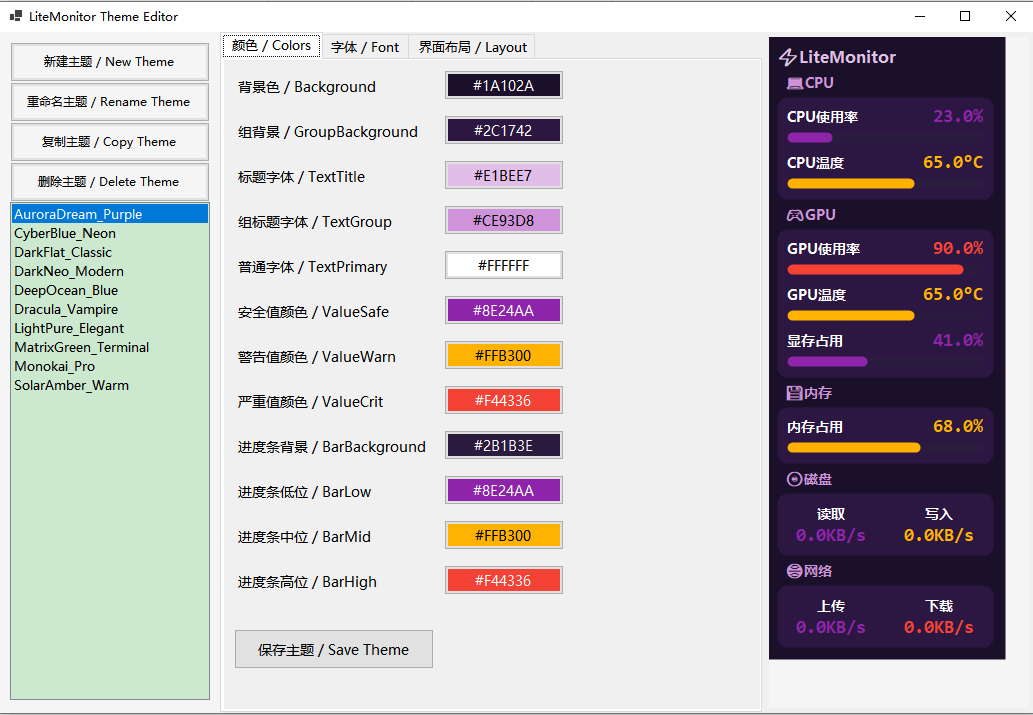Open ValueSafe color swatch
1033x715 pixels.
[504, 310]
